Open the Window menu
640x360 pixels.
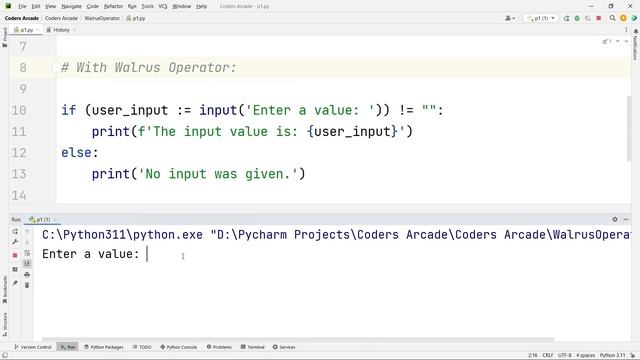pos(182,7)
